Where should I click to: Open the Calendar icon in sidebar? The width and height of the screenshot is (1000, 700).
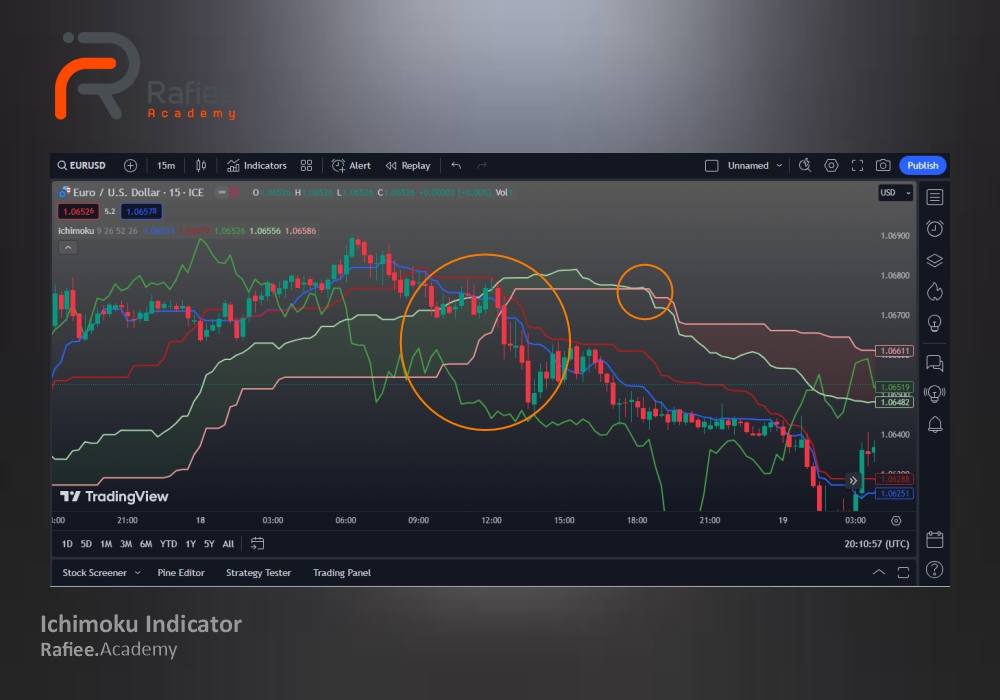935,539
